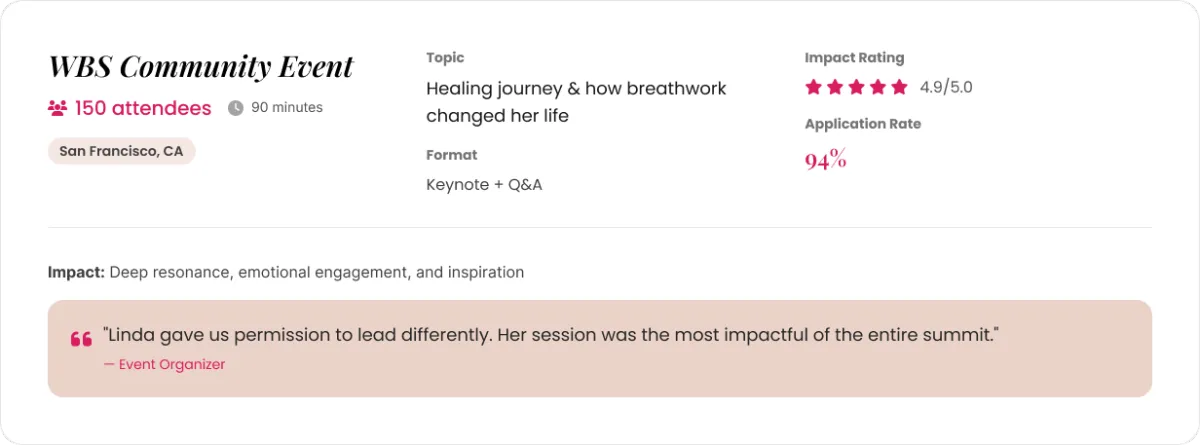Click the attendees group icon

pos(58,108)
